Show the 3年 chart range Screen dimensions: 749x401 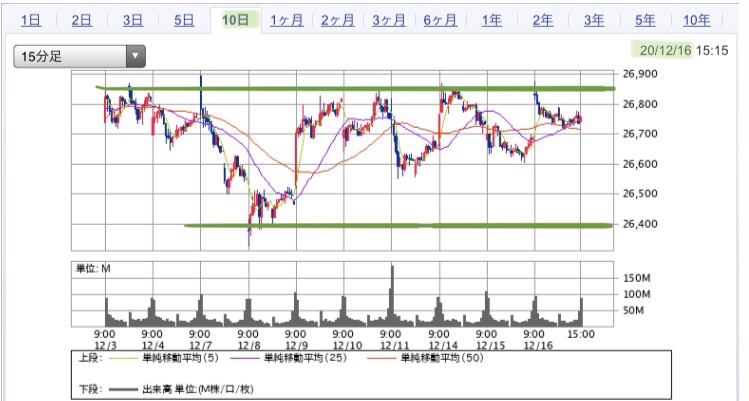pyautogui.click(x=594, y=20)
